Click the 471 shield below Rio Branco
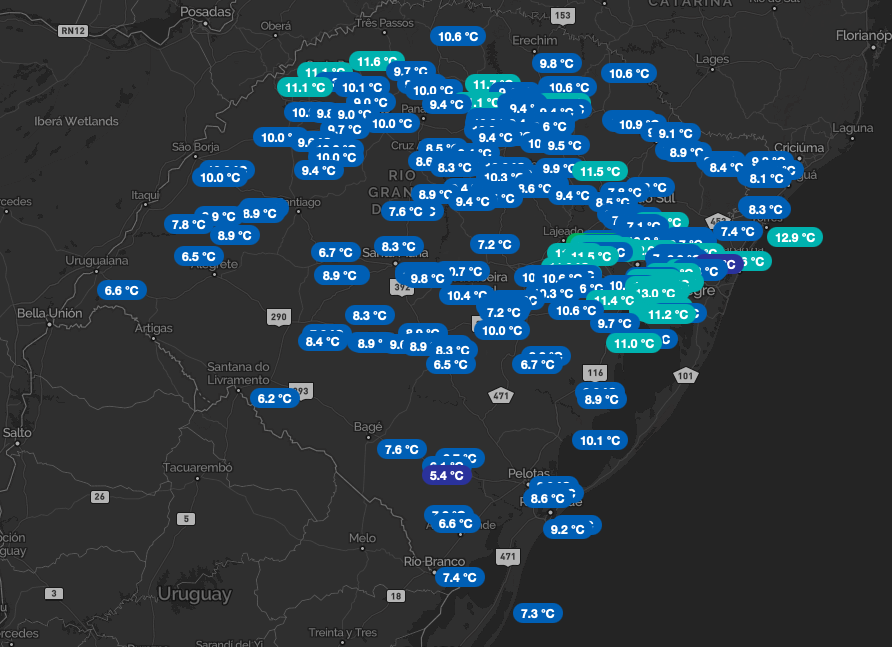This screenshot has width=892, height=647. [507, 557]
